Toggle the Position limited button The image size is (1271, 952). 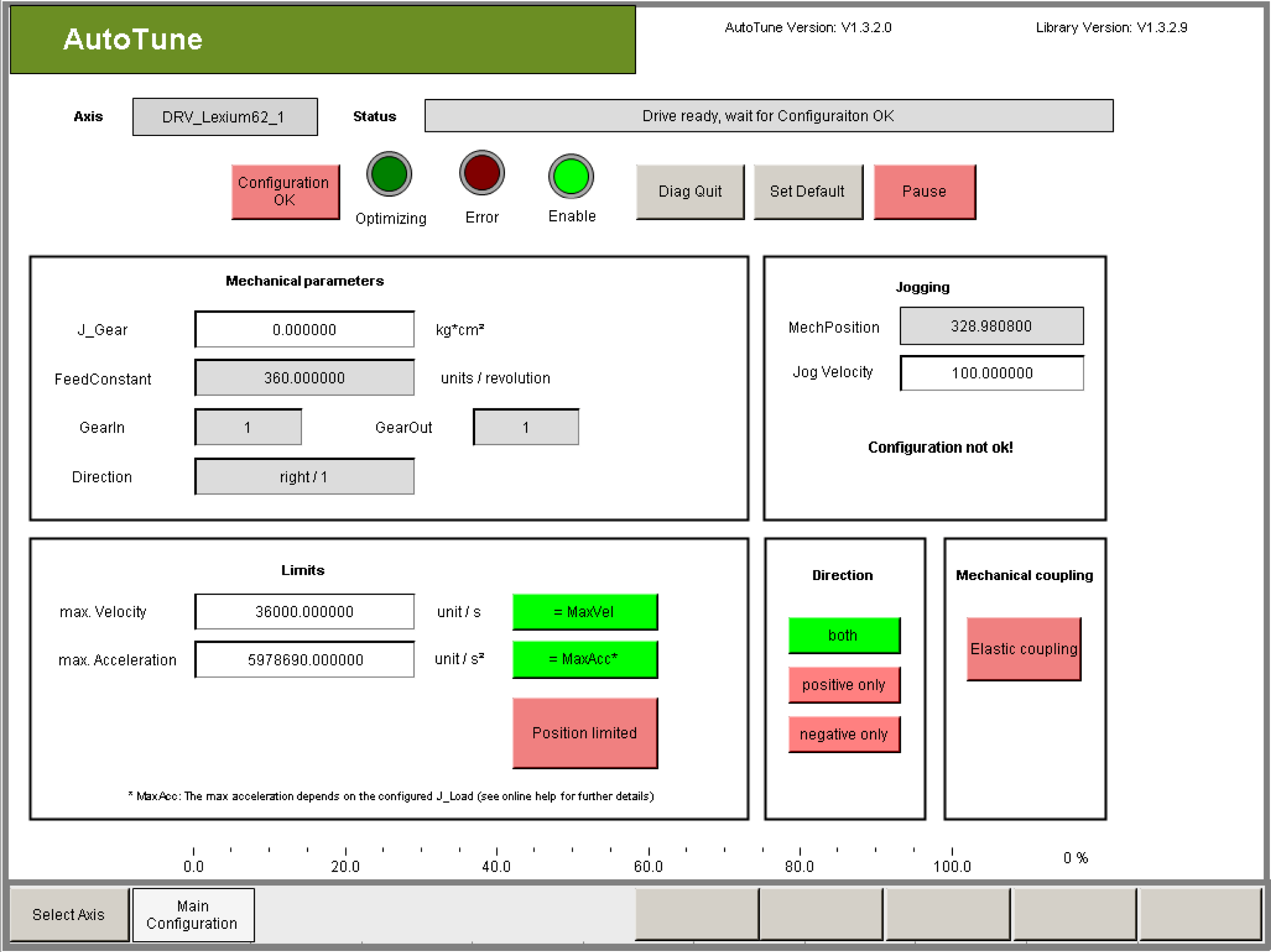click(x=584, y=733)
